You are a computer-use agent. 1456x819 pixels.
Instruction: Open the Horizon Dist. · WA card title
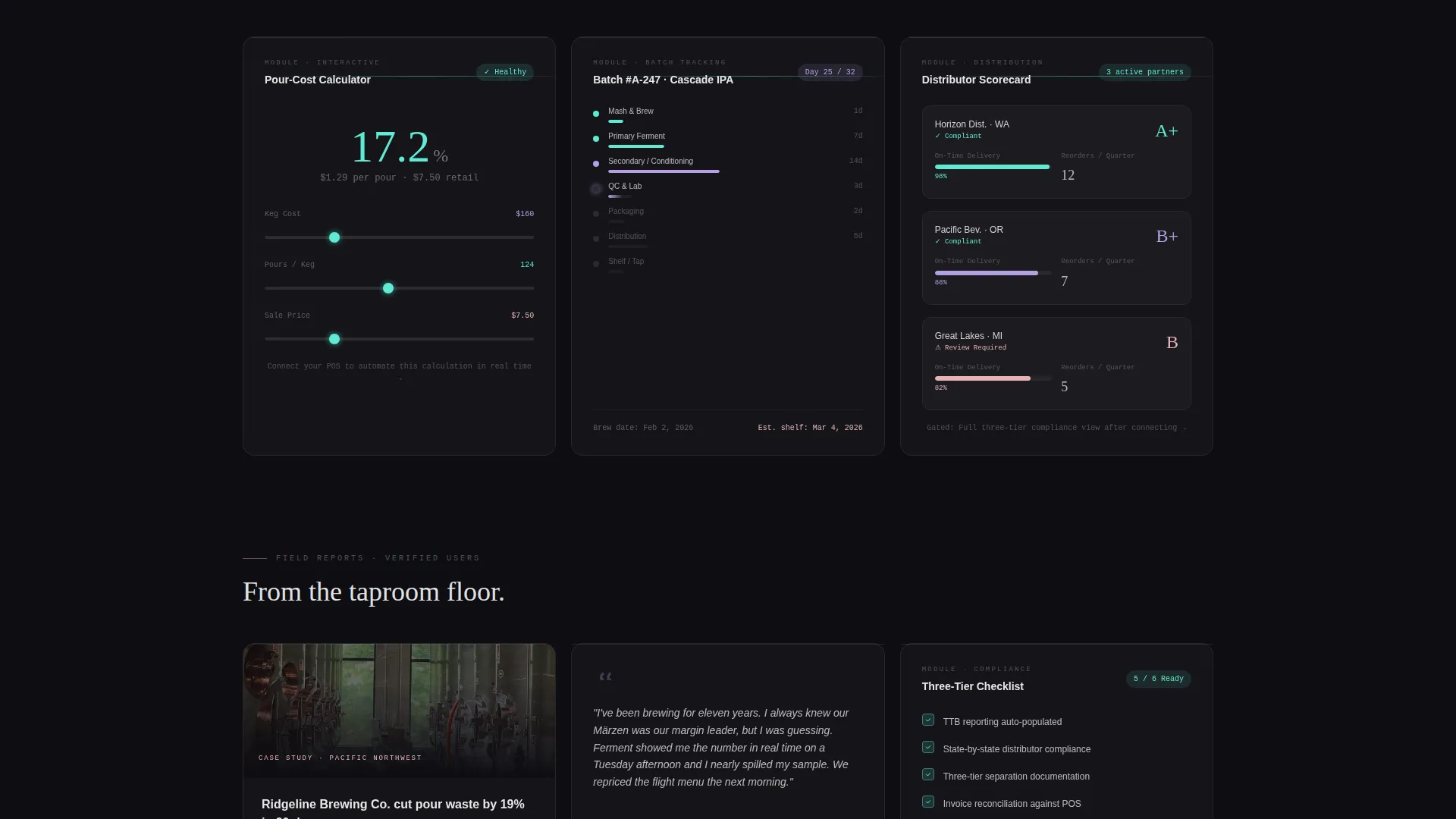point(971,124)
